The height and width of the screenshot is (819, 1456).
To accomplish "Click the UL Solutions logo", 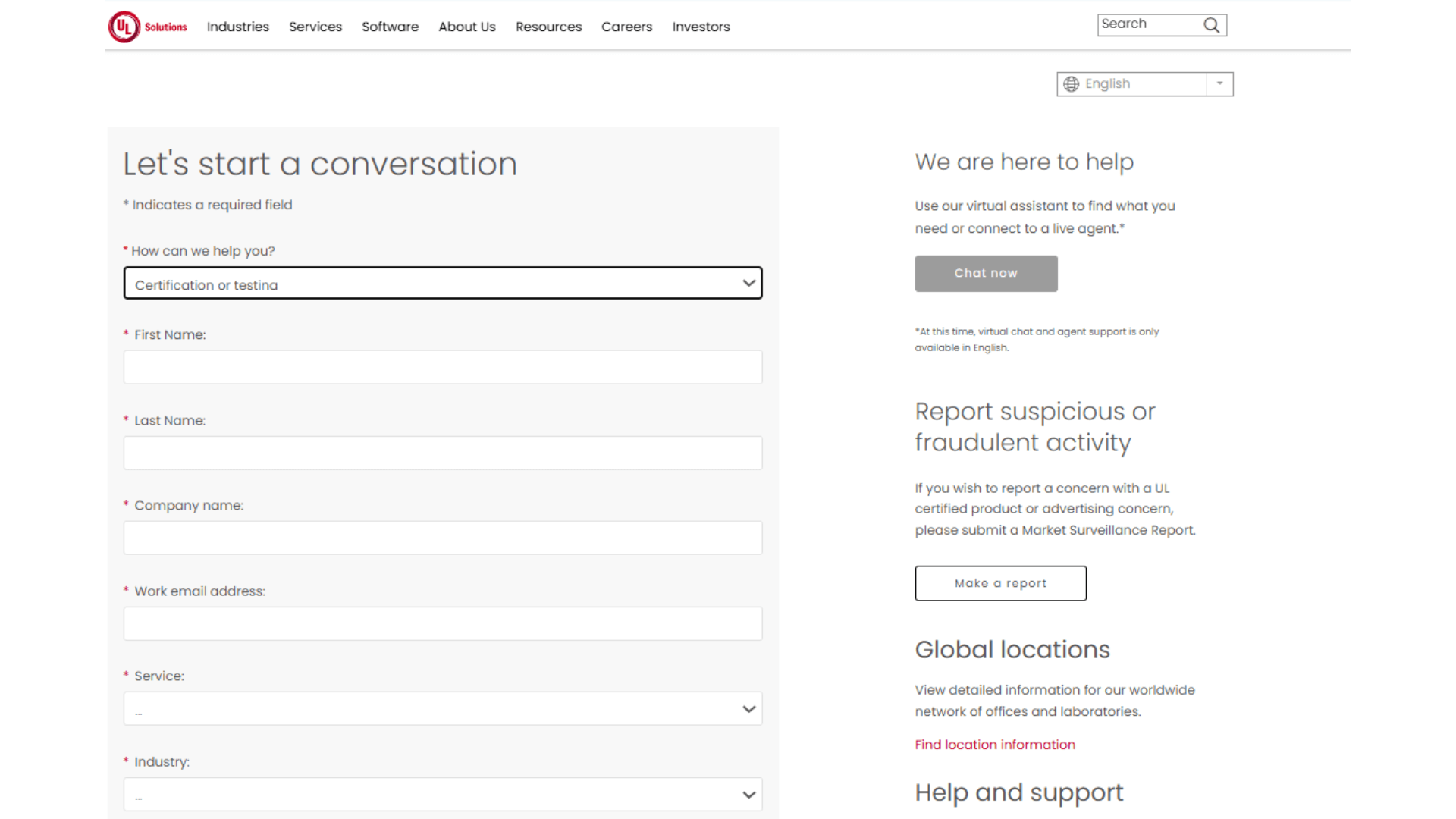I will (x=147, y=27).
